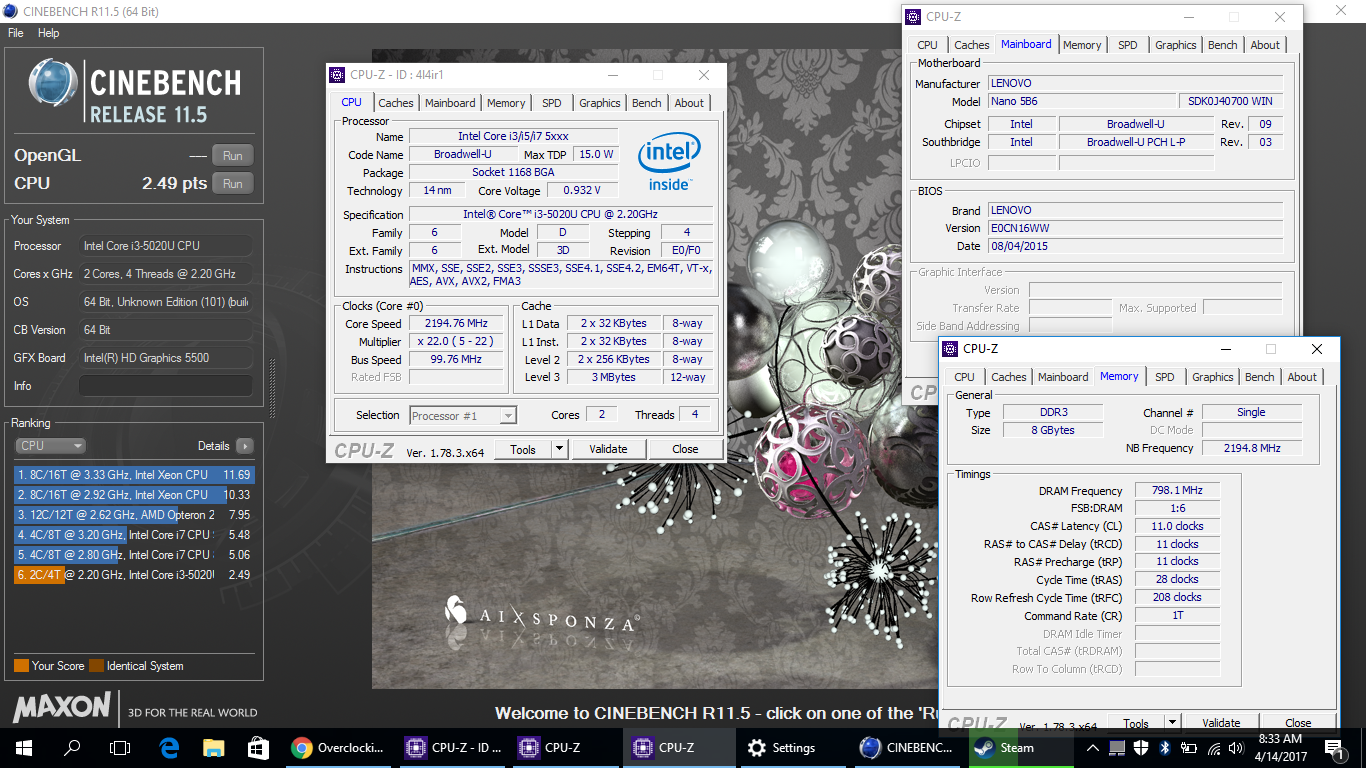Select ranking row 8C/16T @ 2.92 GHz
Viewport: 1366px width, 768px height.
tap(134, 495)
